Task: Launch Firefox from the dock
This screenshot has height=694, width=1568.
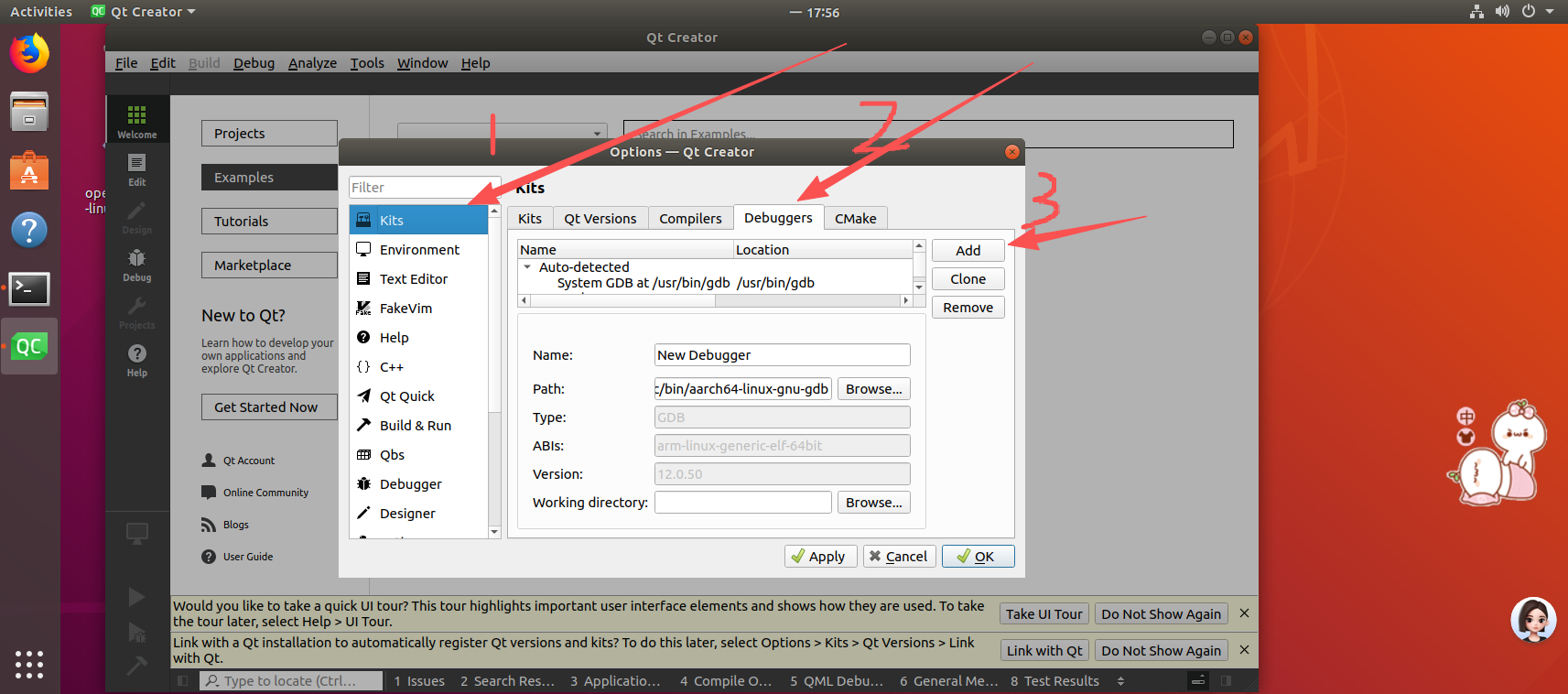Action: [29, 52]
